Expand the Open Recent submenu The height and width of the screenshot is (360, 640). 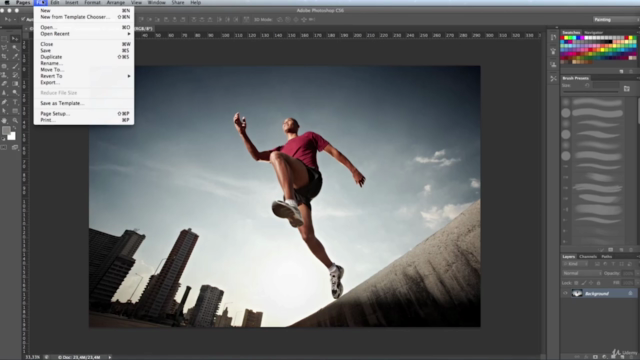[85, 34]
